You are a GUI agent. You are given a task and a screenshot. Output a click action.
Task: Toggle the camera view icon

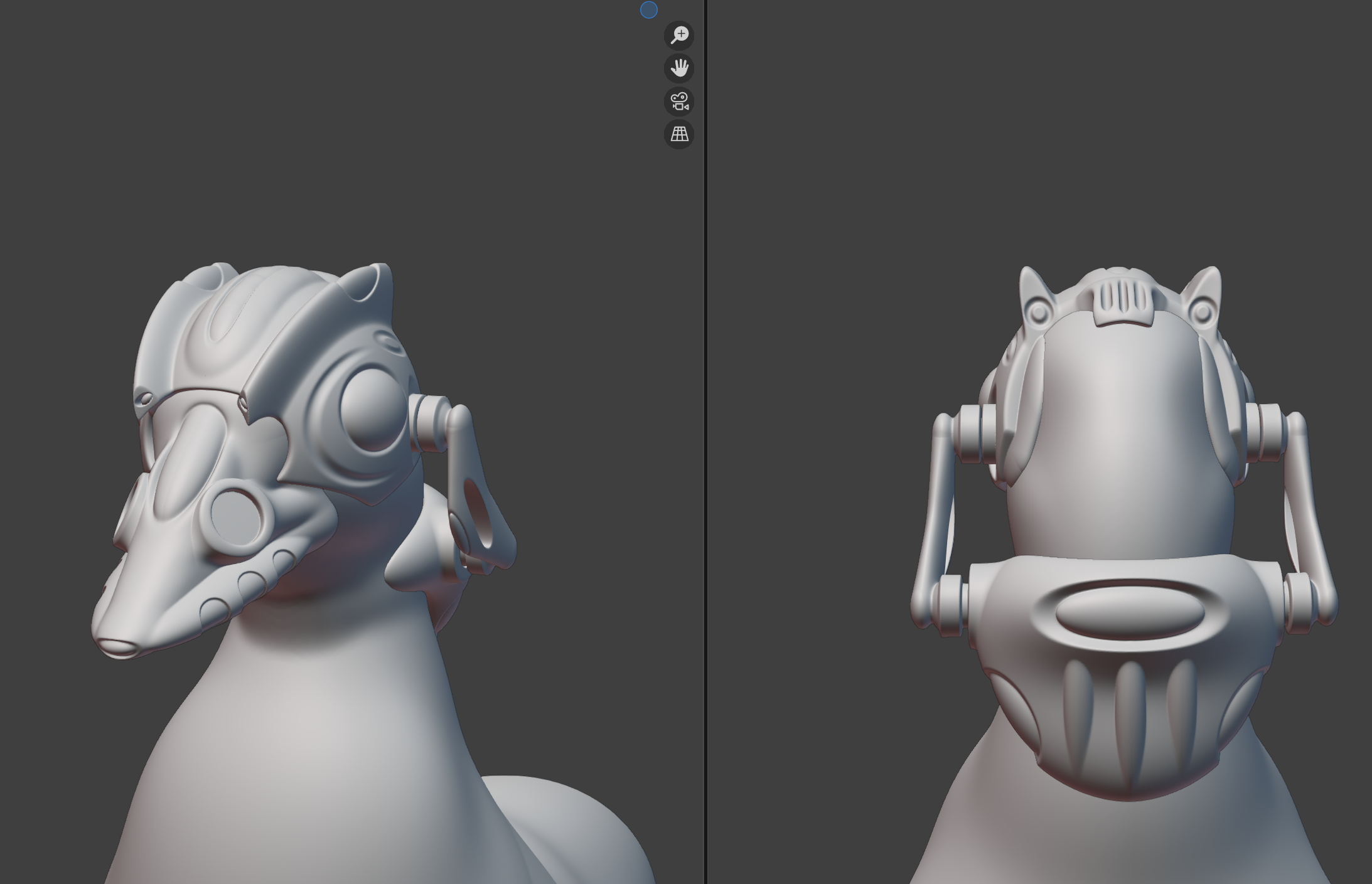click(x=679, y=101)
